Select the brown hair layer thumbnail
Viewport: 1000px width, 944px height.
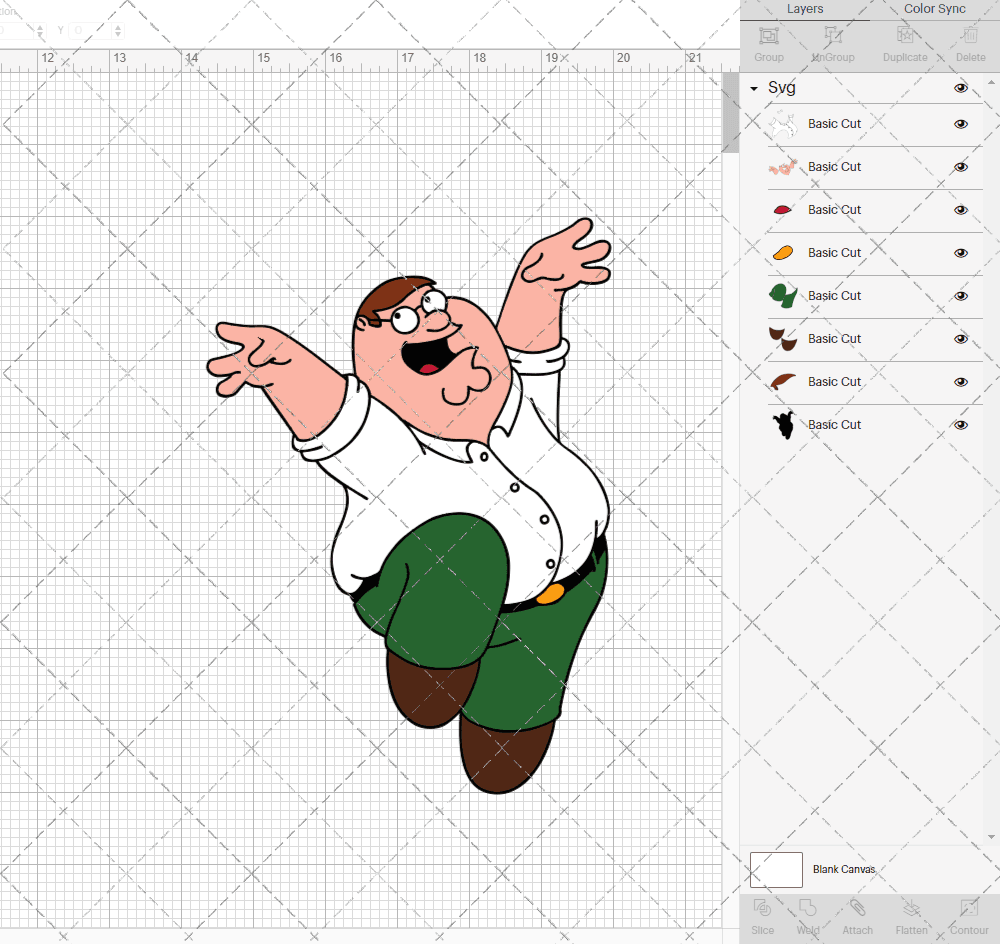783,381
